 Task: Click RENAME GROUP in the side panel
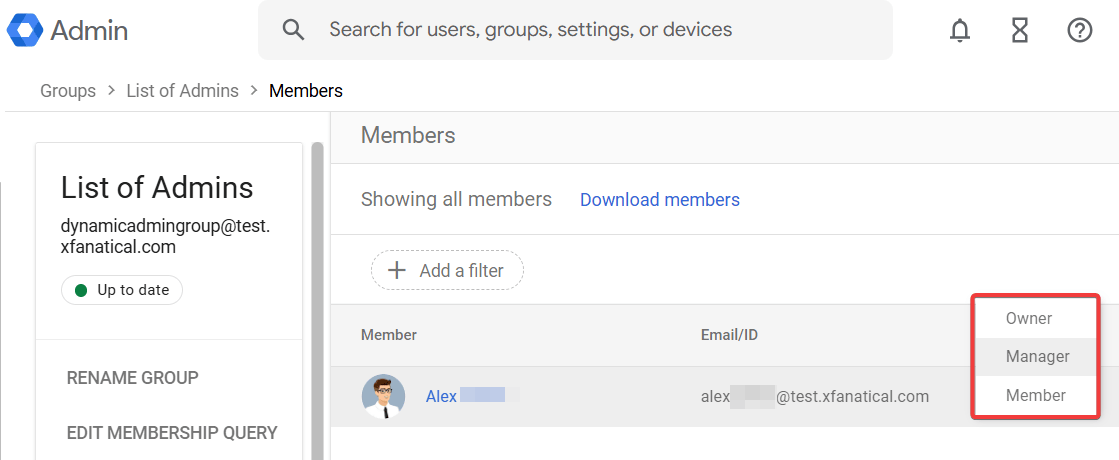(x=132, y=378)
